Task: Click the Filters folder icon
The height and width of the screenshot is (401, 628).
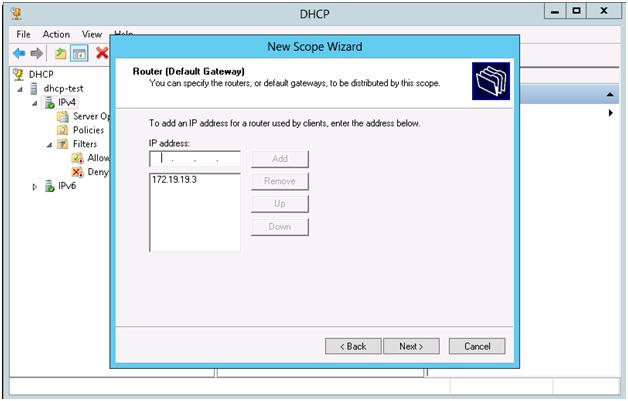Action: coord(62,144)
